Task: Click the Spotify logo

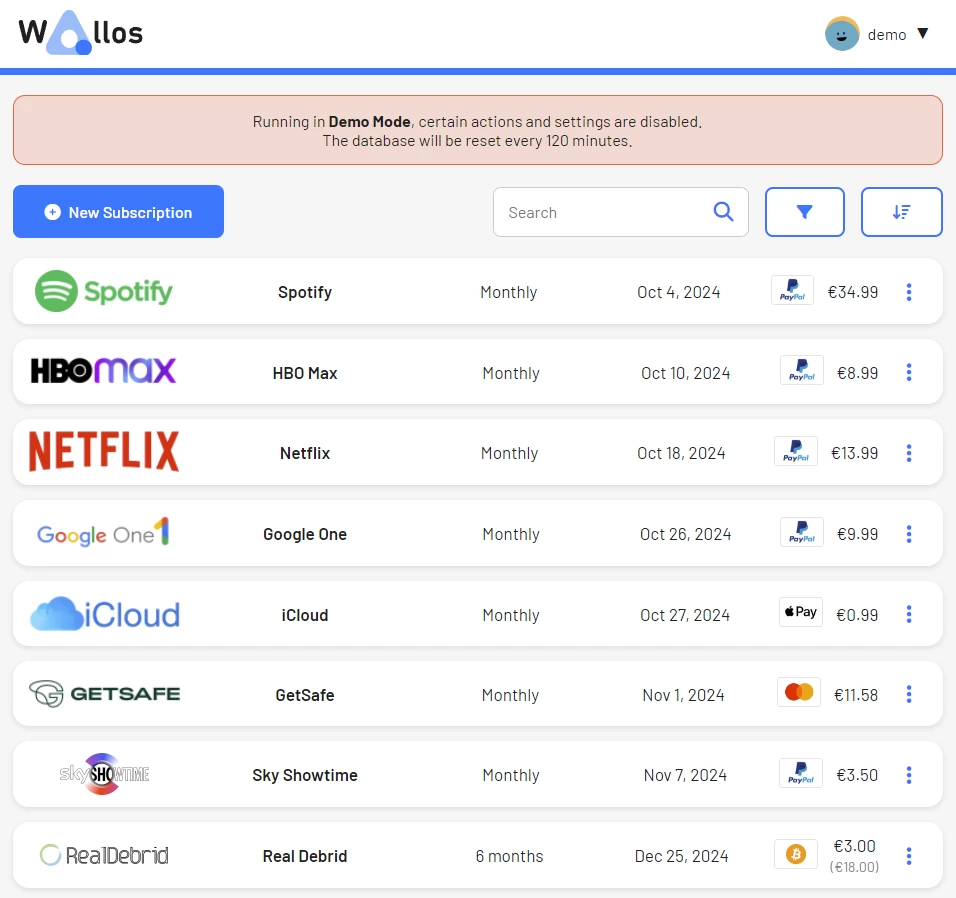Action: (x=104, y=292)
